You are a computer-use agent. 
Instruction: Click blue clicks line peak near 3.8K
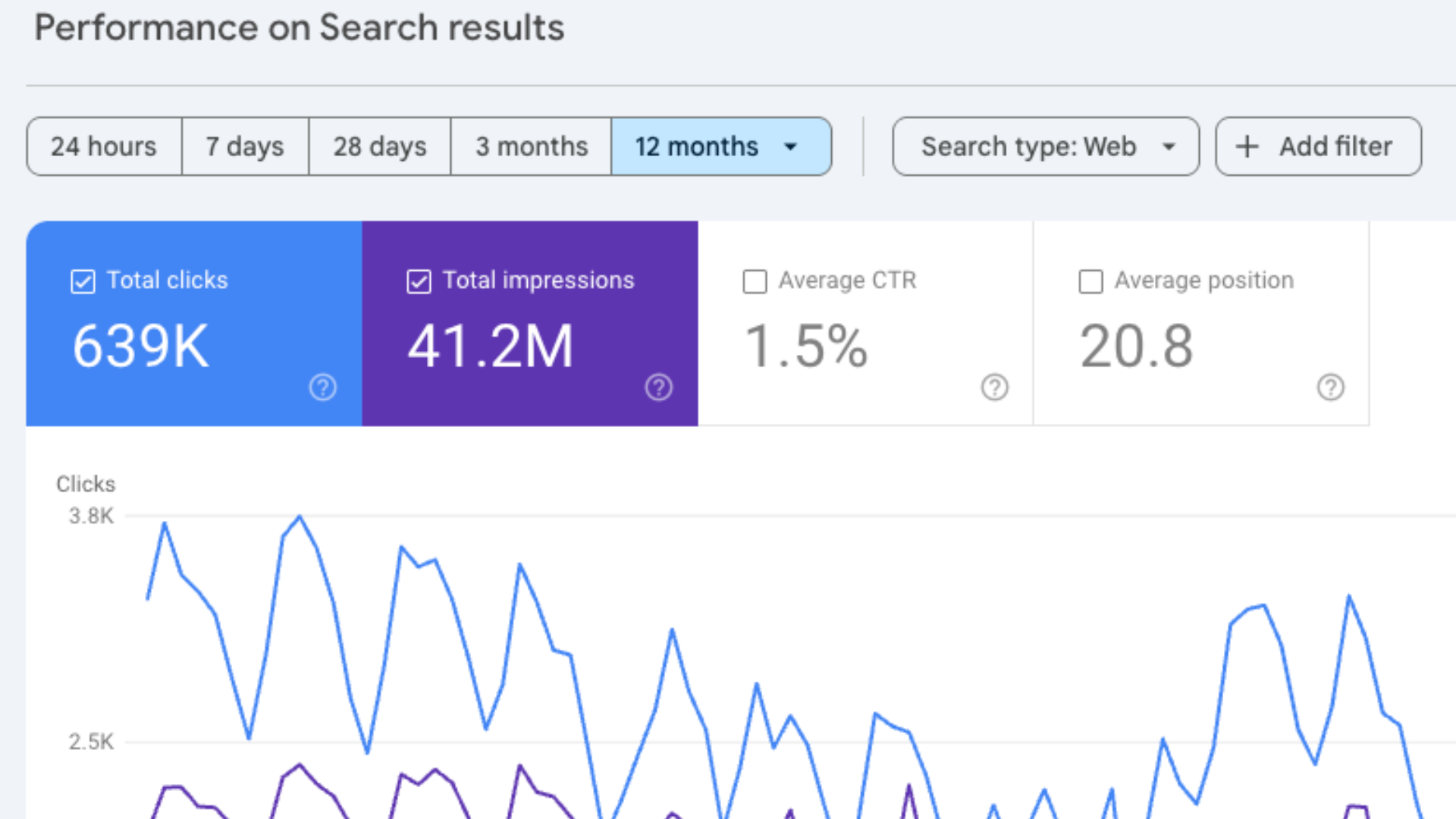pos(300,517)
